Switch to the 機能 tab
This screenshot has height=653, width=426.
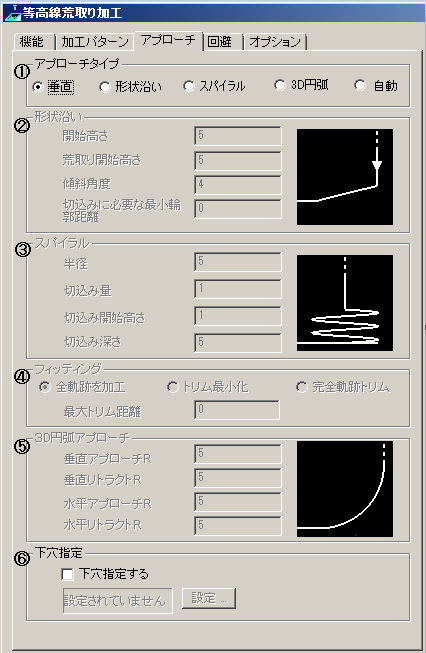[x=33, y=42]
